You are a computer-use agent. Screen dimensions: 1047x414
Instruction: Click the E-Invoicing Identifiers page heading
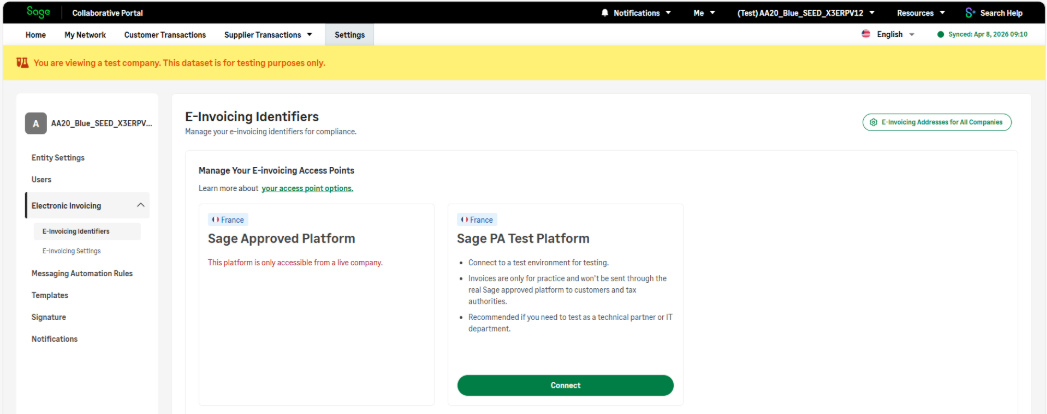tap(252, 117)
